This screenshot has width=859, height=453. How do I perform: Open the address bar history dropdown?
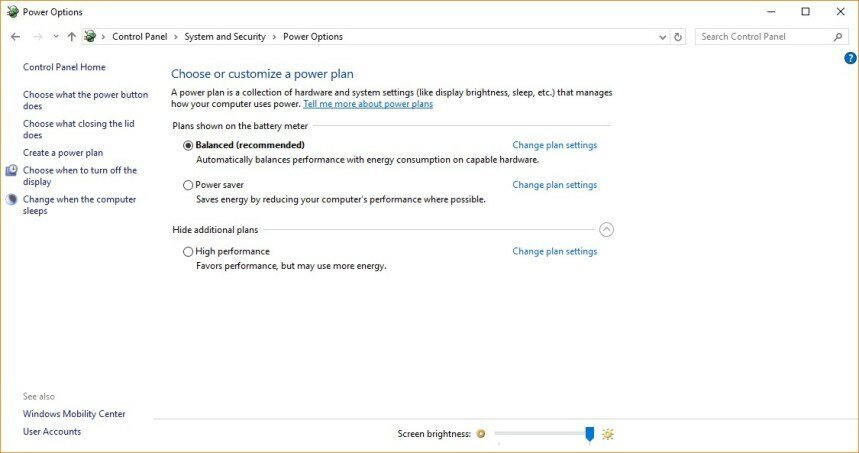click(662, 37)
